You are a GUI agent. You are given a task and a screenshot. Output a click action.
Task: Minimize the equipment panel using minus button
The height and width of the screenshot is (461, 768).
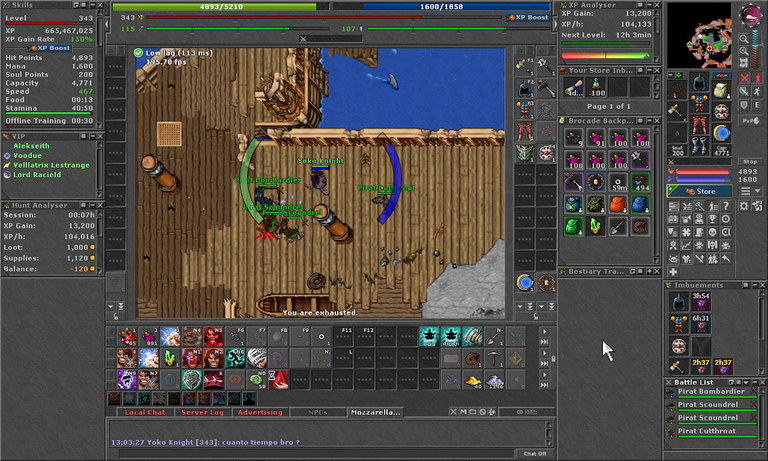[x=672, y=75]
